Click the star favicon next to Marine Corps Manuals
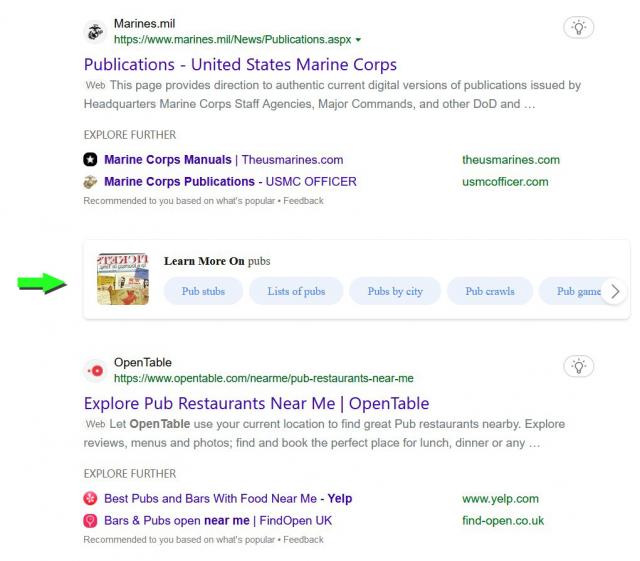This screenshot has width=640, height=561. tap(90, 160)
